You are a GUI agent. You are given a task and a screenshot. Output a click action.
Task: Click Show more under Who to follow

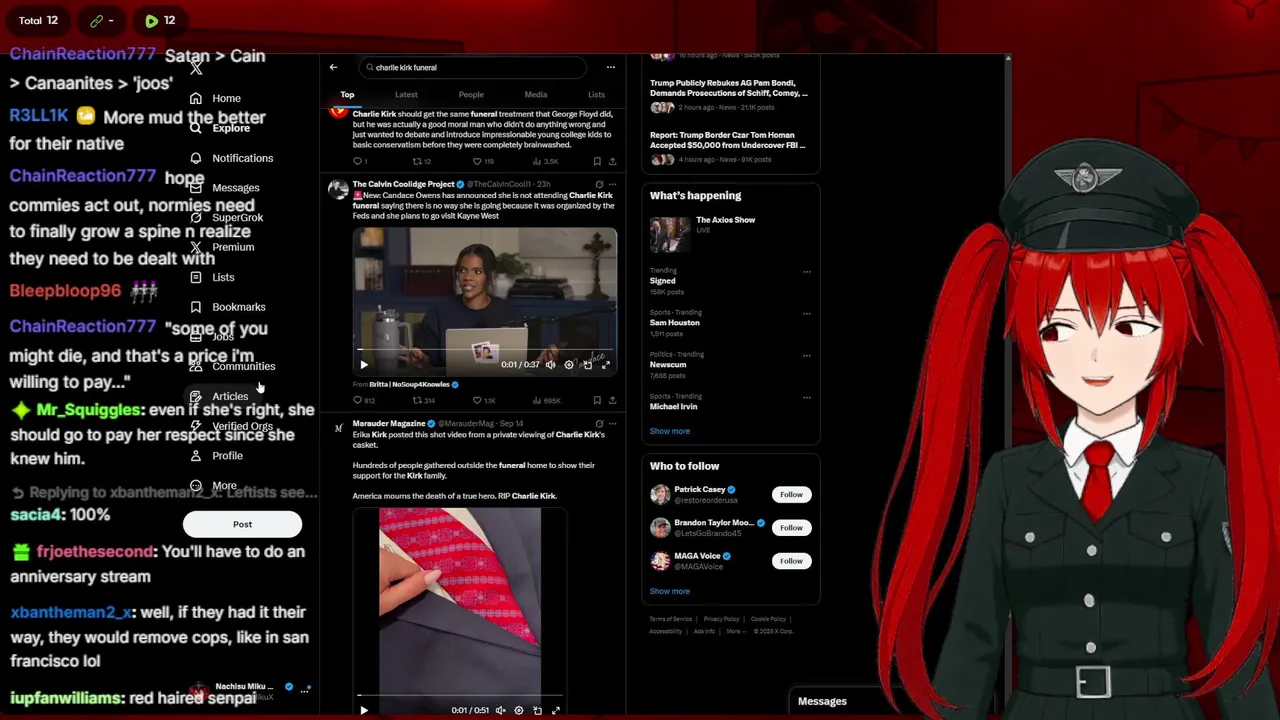click(670, 591)
